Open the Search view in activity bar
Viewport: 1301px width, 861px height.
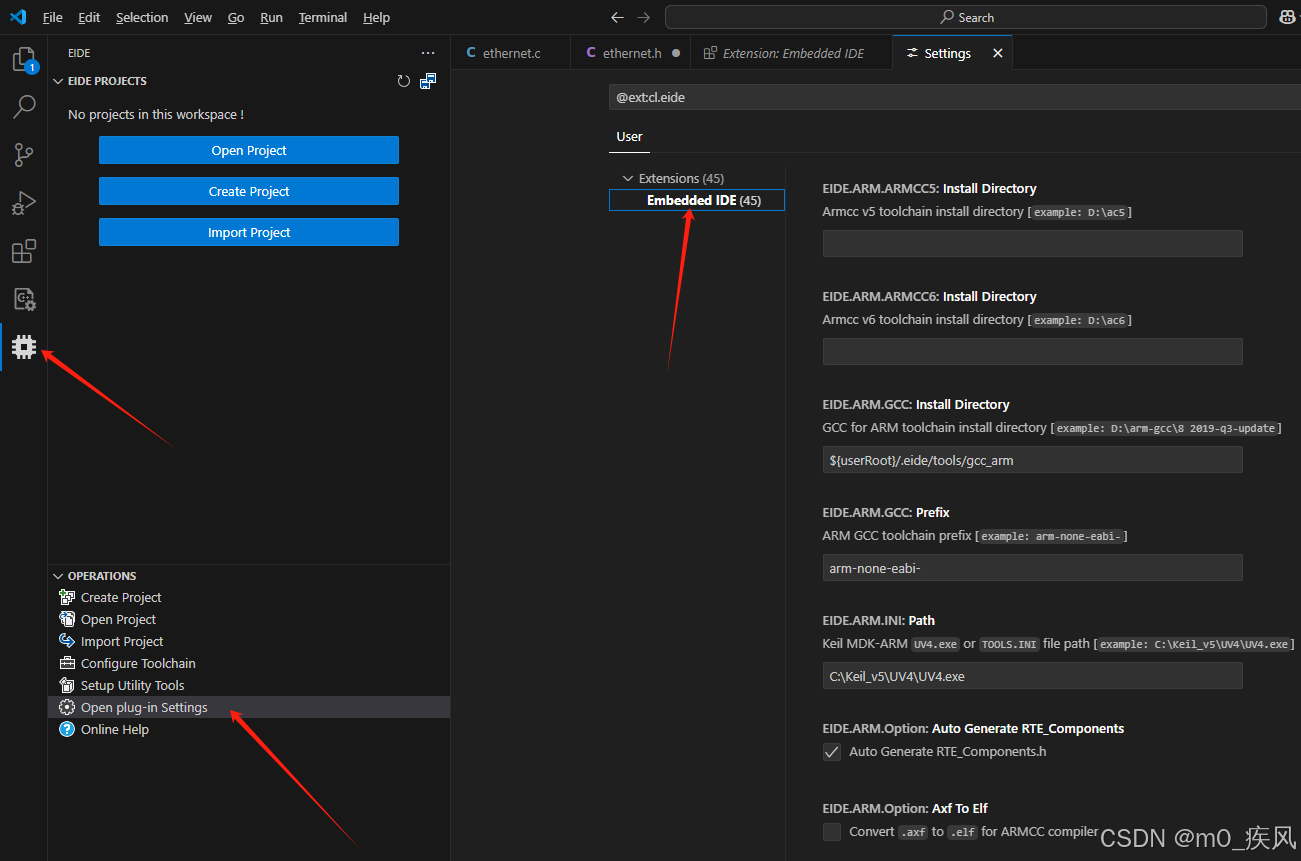point(23,106)
